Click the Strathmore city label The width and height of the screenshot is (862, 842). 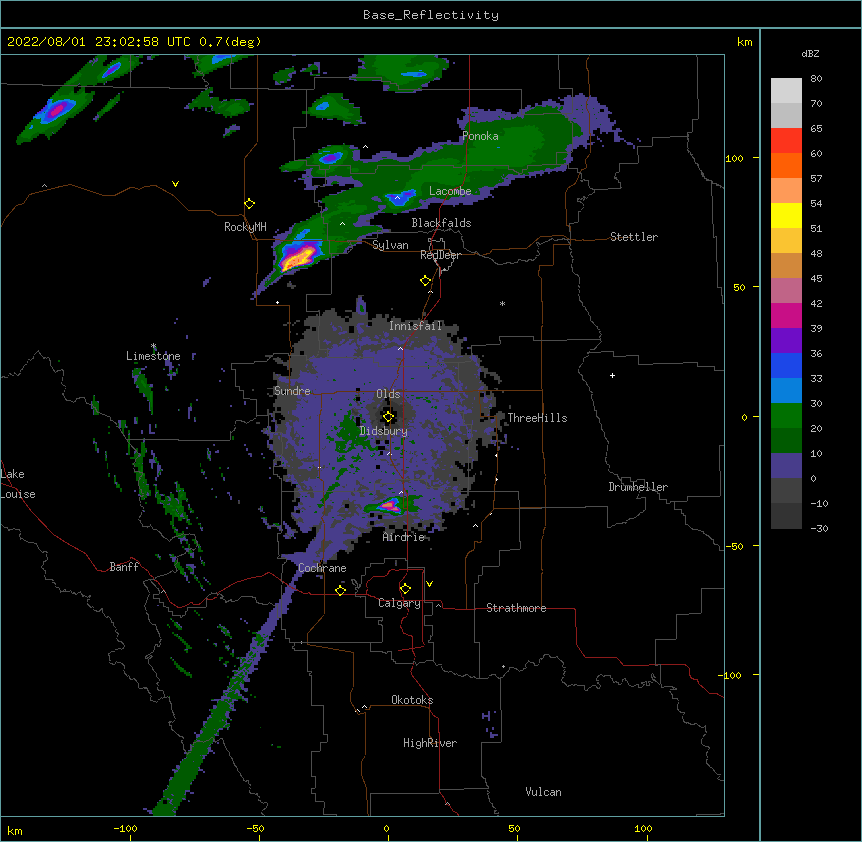pos(516,608)
